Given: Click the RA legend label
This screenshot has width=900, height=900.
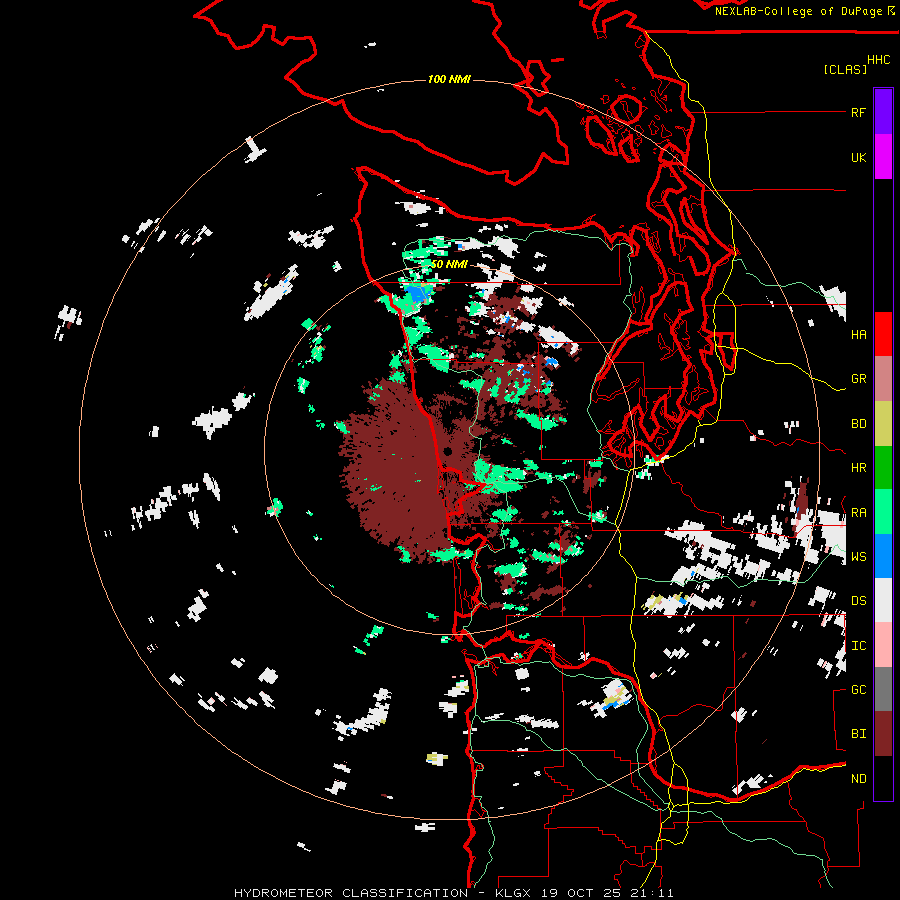Looking at the screenshot, I should (858, 512).
